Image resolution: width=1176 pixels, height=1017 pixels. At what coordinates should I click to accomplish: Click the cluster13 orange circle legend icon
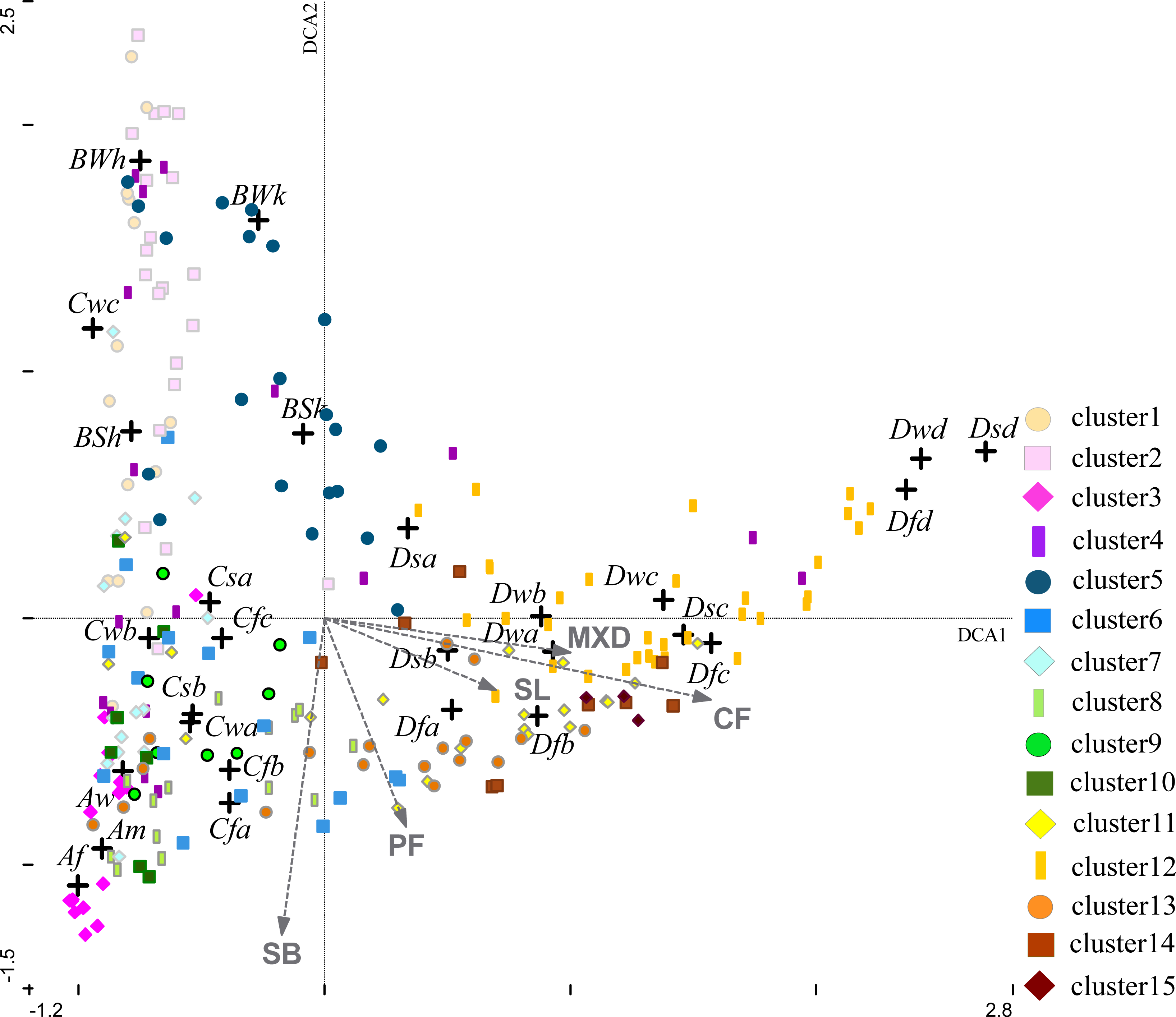coord(1040,906)
